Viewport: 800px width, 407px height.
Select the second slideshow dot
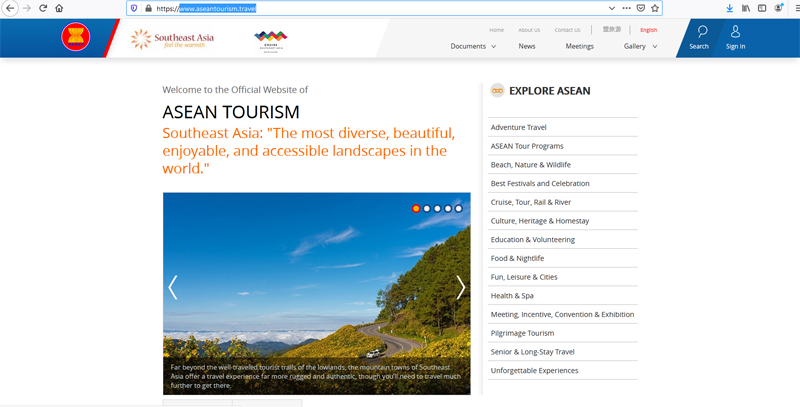(427, 208)
